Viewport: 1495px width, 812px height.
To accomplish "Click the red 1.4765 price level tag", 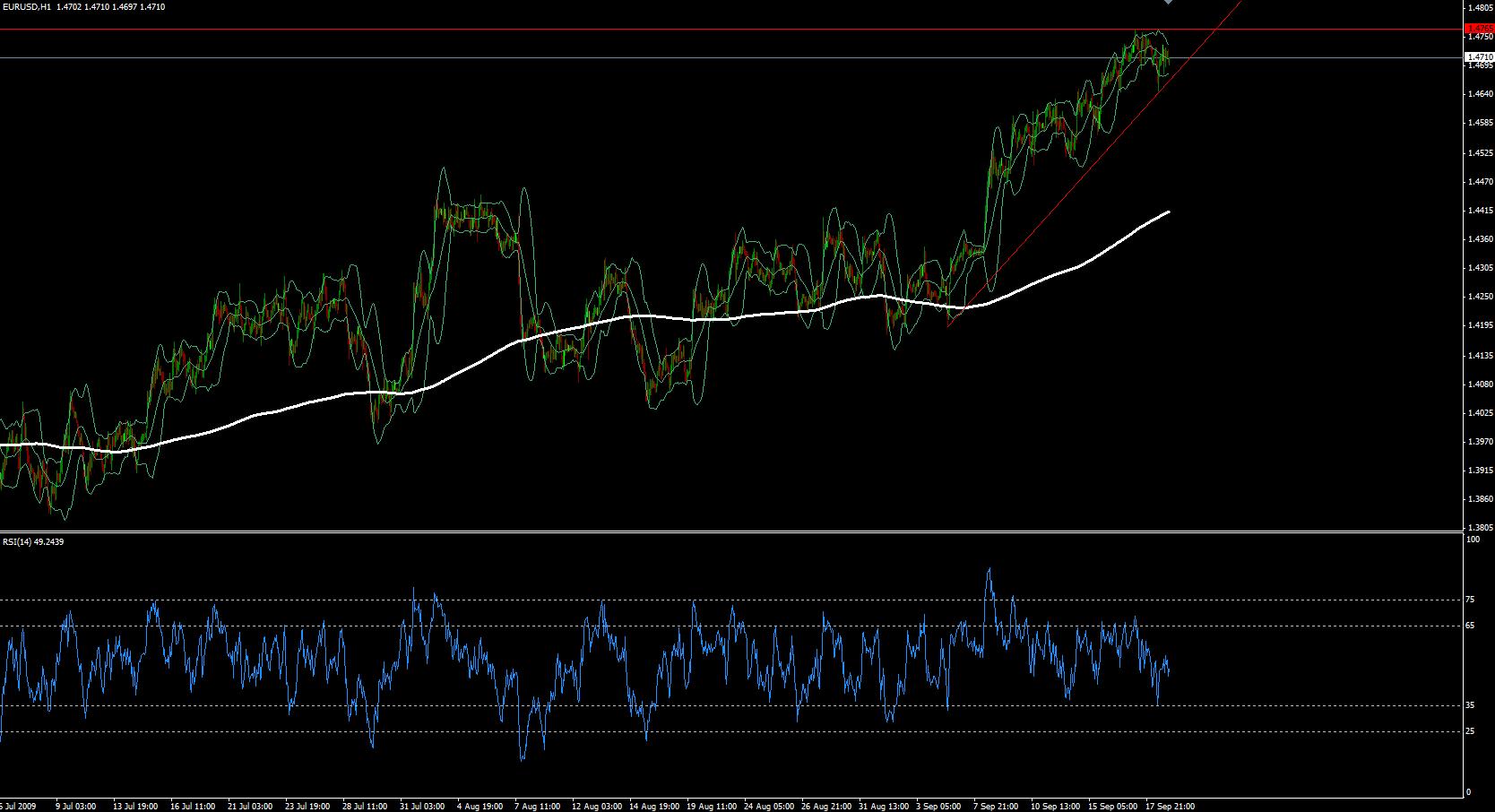I will click(1478, 30).
